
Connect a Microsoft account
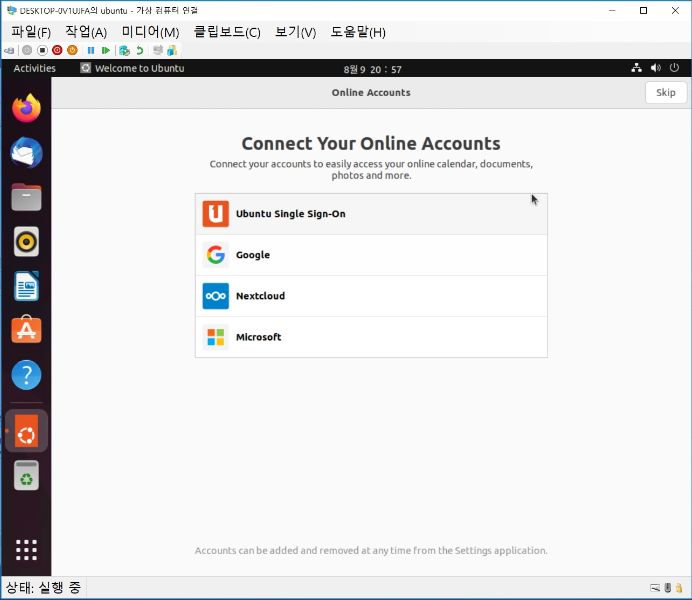click(371, 337)
